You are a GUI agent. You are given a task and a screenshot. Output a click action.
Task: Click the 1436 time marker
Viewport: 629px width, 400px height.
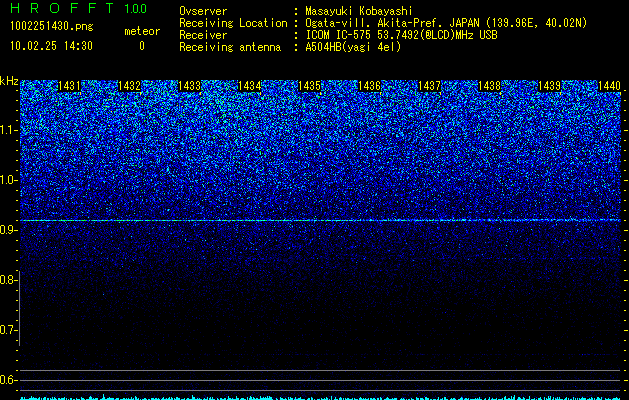pos(369,86)
